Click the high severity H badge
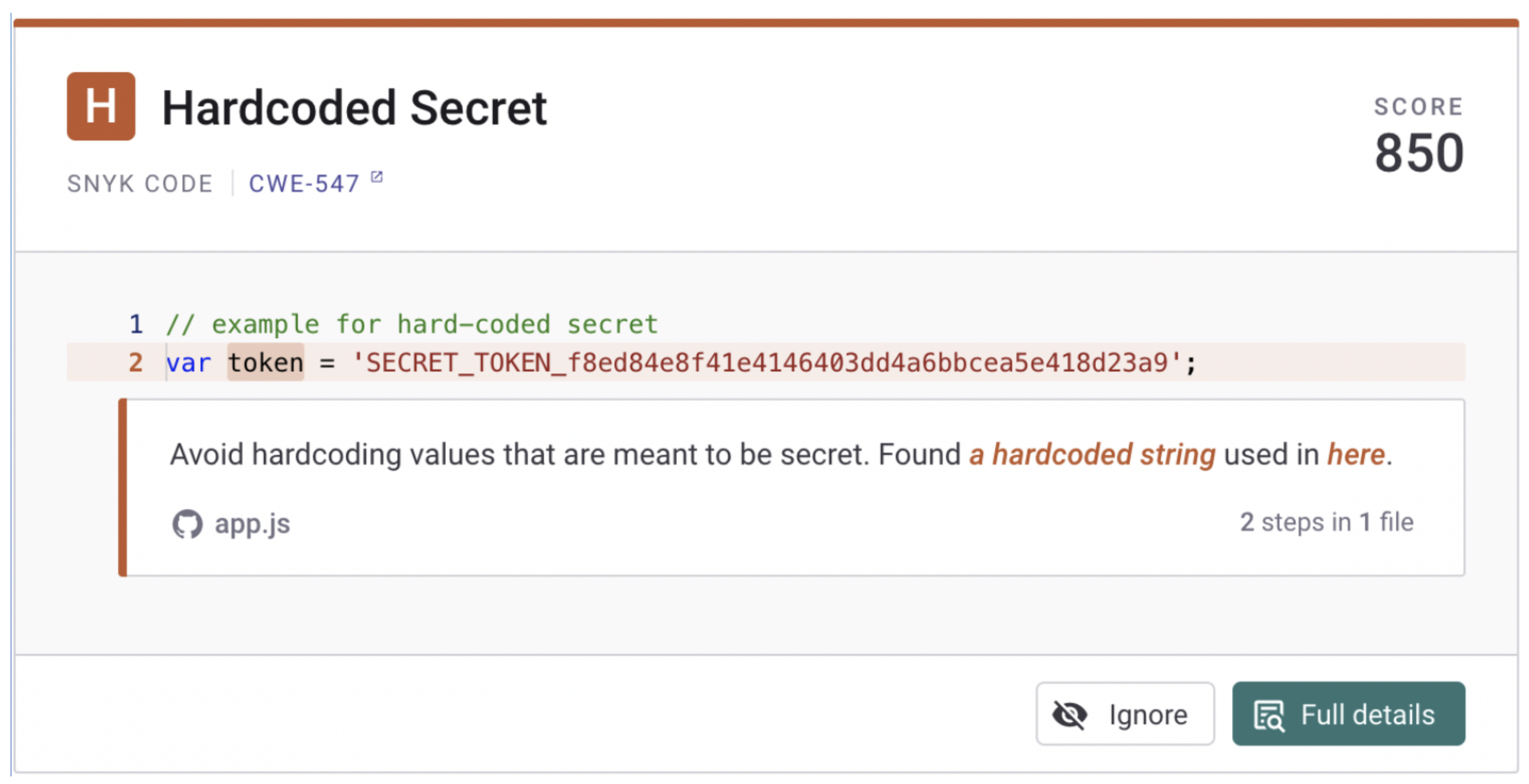 point(101,107)
